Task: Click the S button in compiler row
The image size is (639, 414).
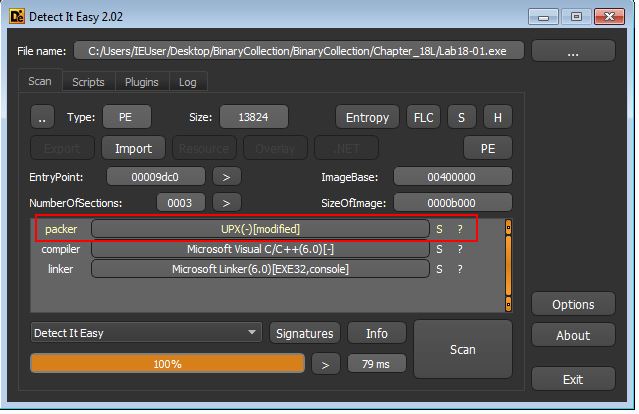Action: pyautogui.click(x=439, y=249)
